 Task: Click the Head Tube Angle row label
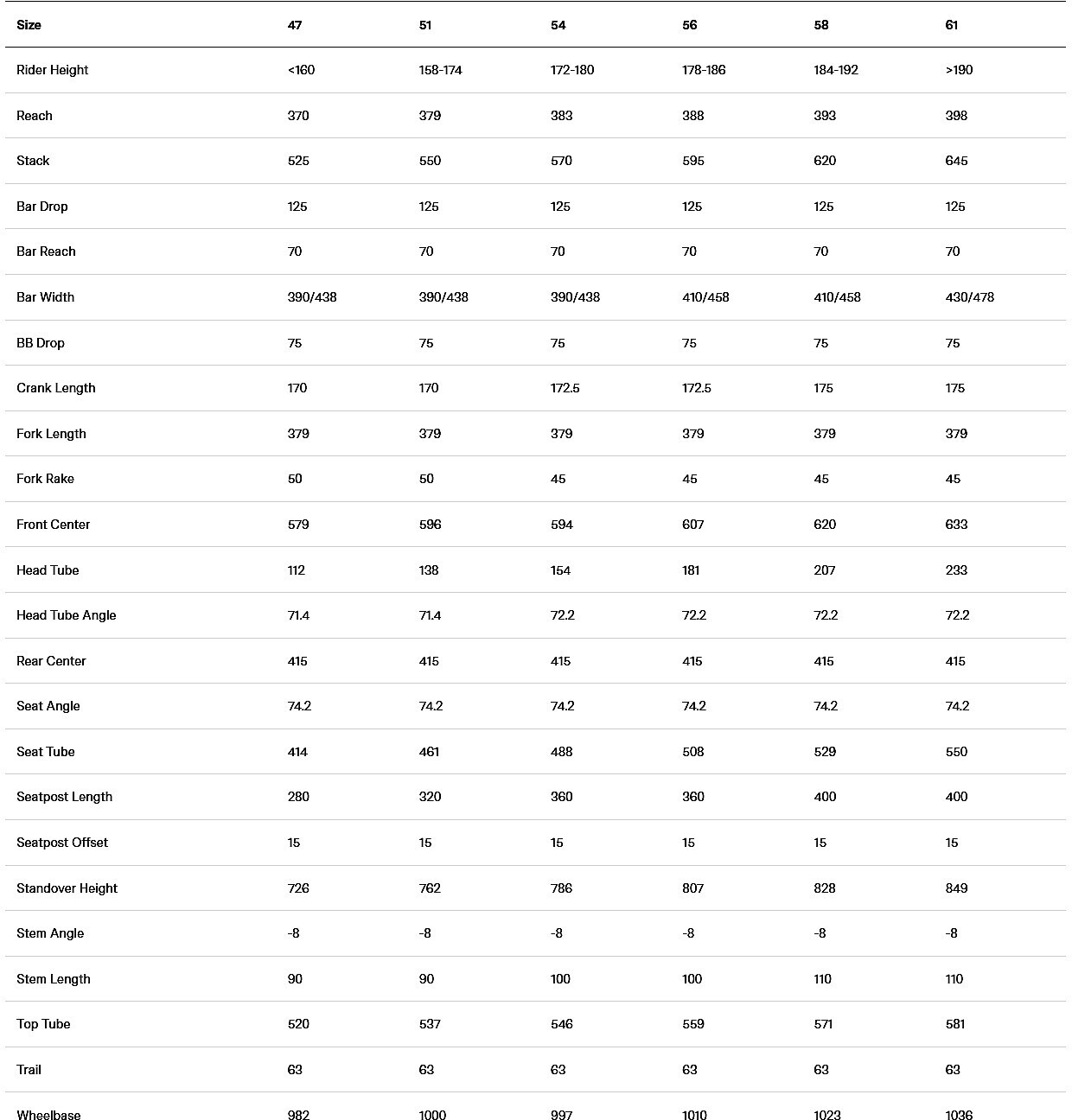coord(66,615)
